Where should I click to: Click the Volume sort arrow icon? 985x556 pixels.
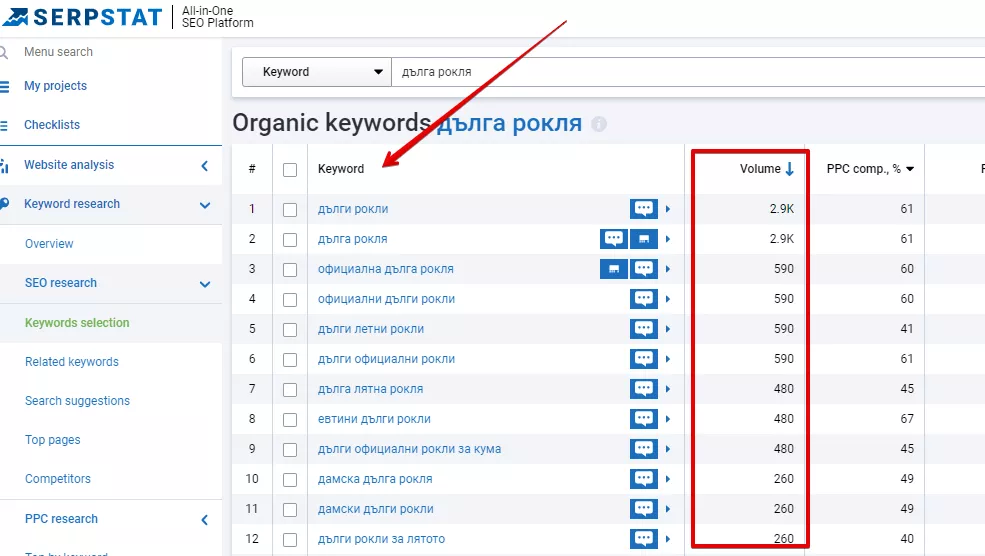[x=790, y=169]
